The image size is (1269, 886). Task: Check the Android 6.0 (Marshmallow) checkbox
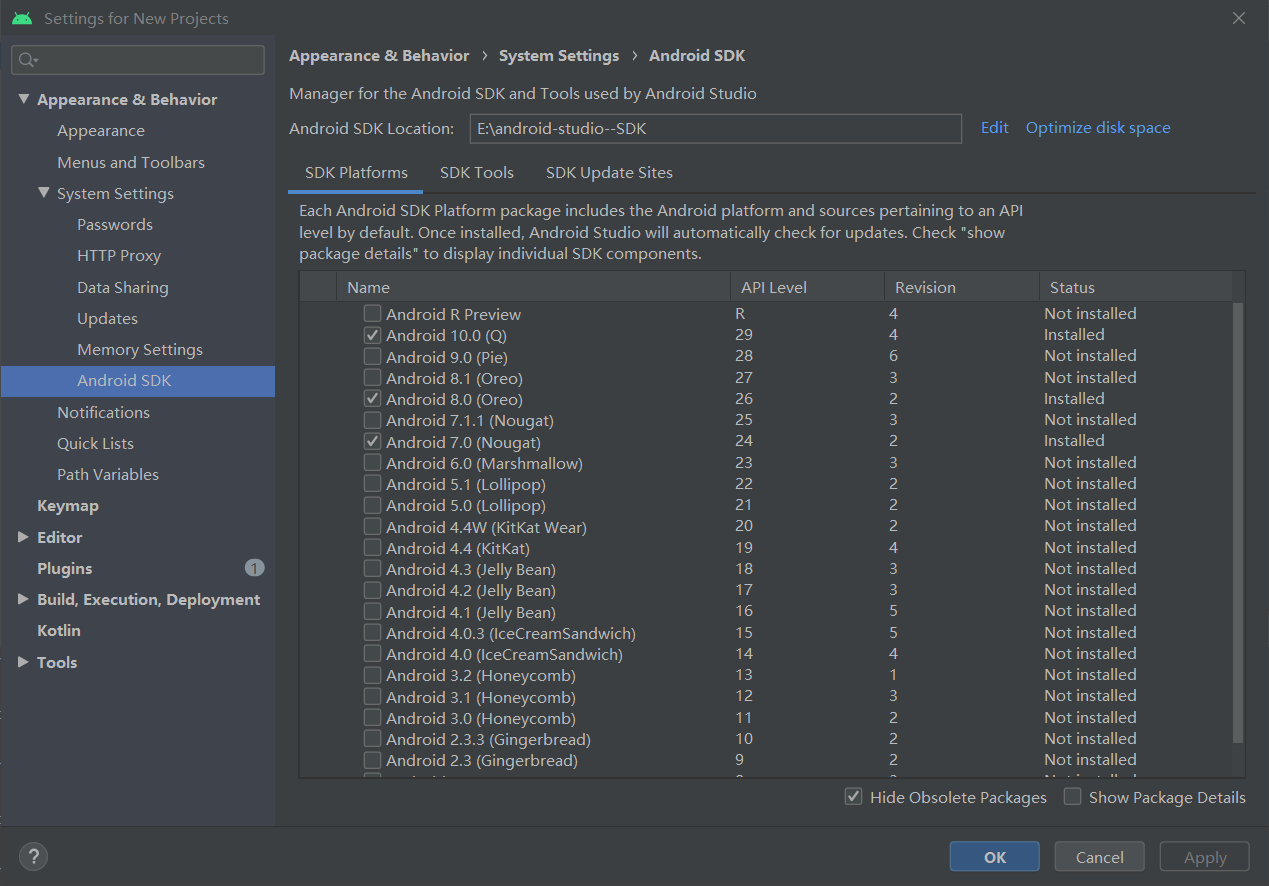click(372, 463)
